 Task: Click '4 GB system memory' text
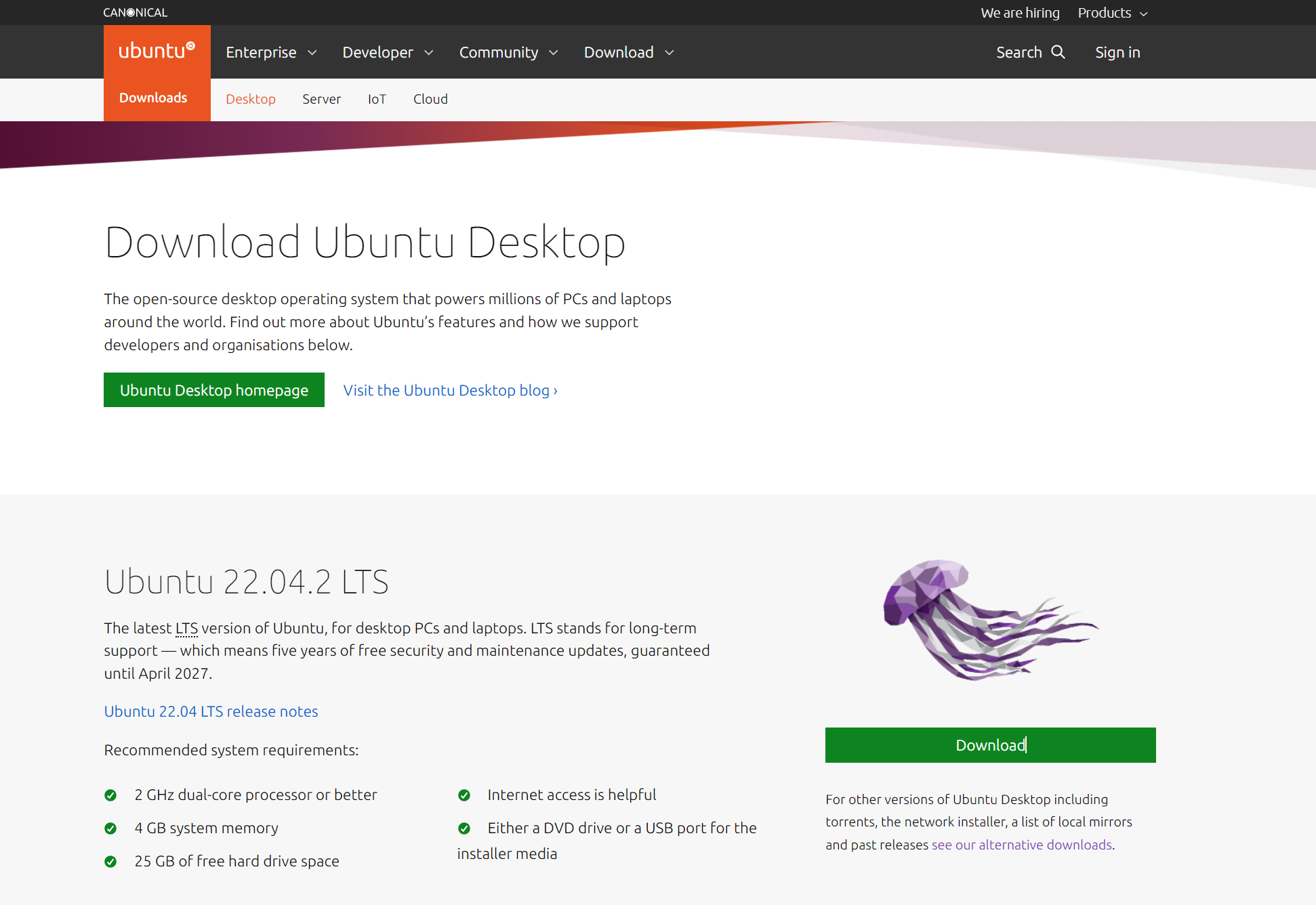(x=206, y=828)
